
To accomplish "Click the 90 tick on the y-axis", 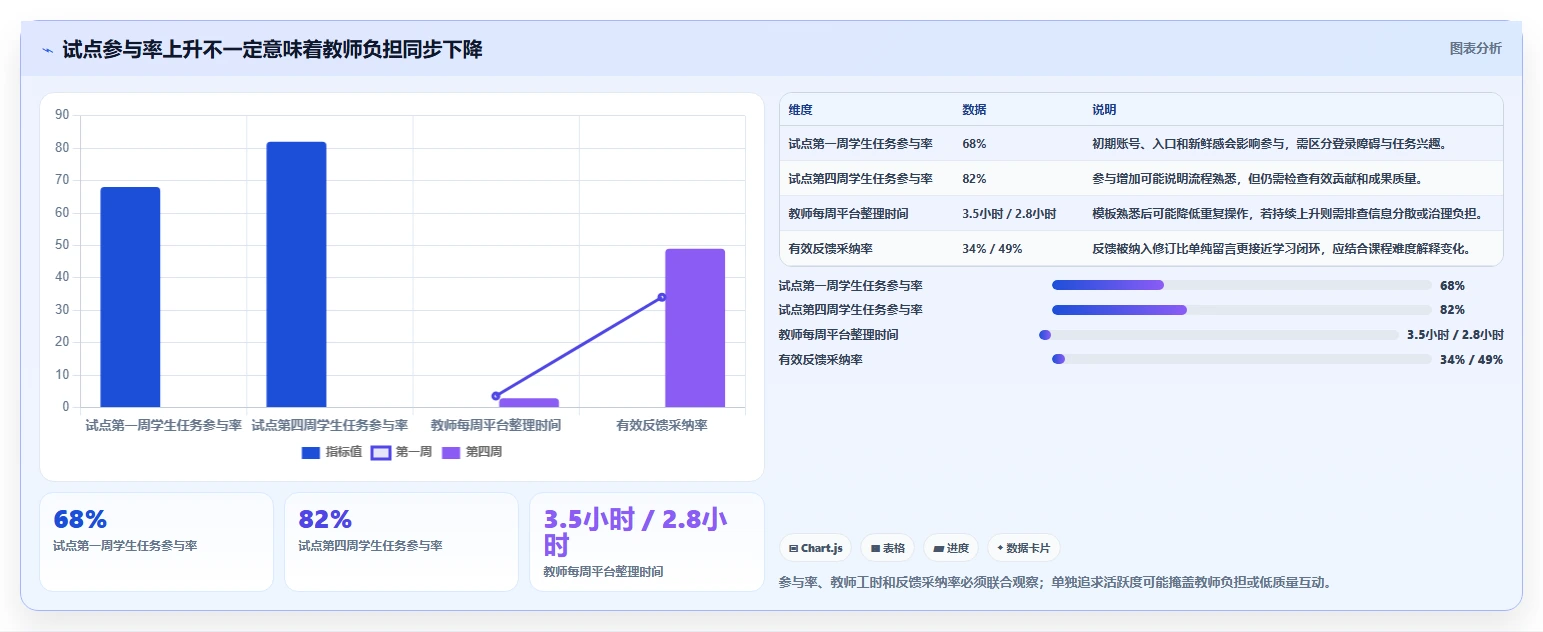I will (x=62, y=115).
